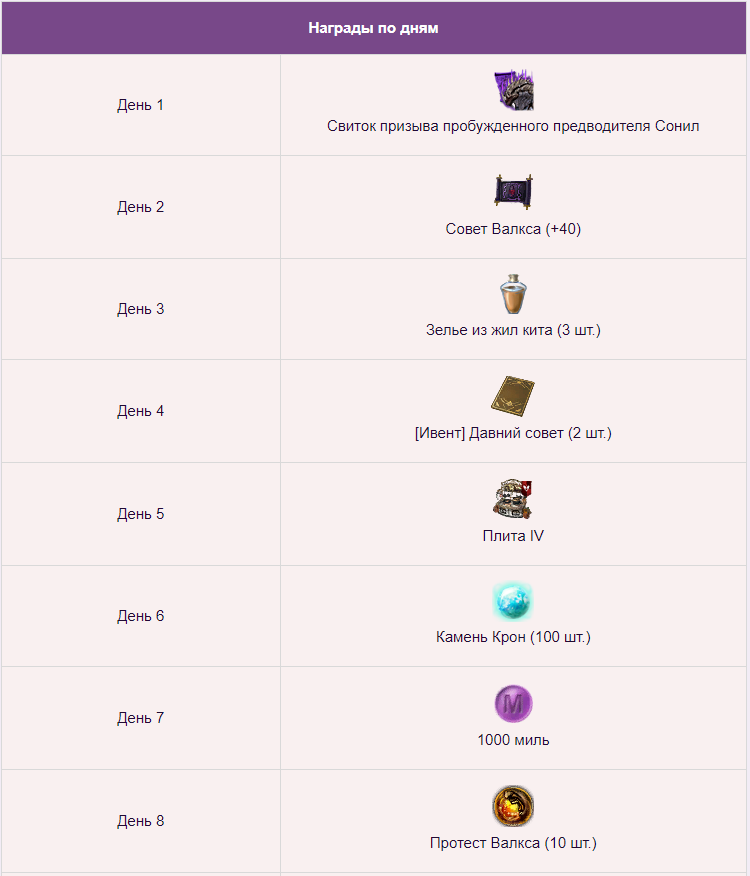Click the Плита IV stove icon
Viewport: 750px width, 876px height.
512,499
